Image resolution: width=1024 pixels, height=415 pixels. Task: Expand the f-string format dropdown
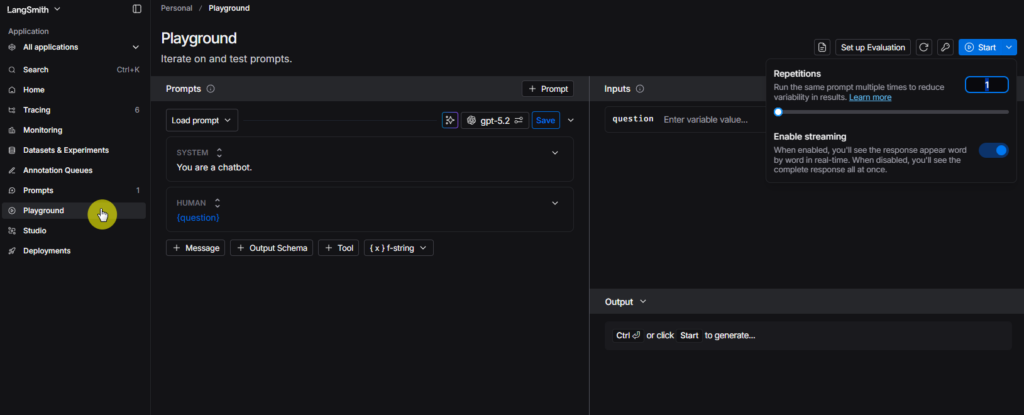click(398, 248)
